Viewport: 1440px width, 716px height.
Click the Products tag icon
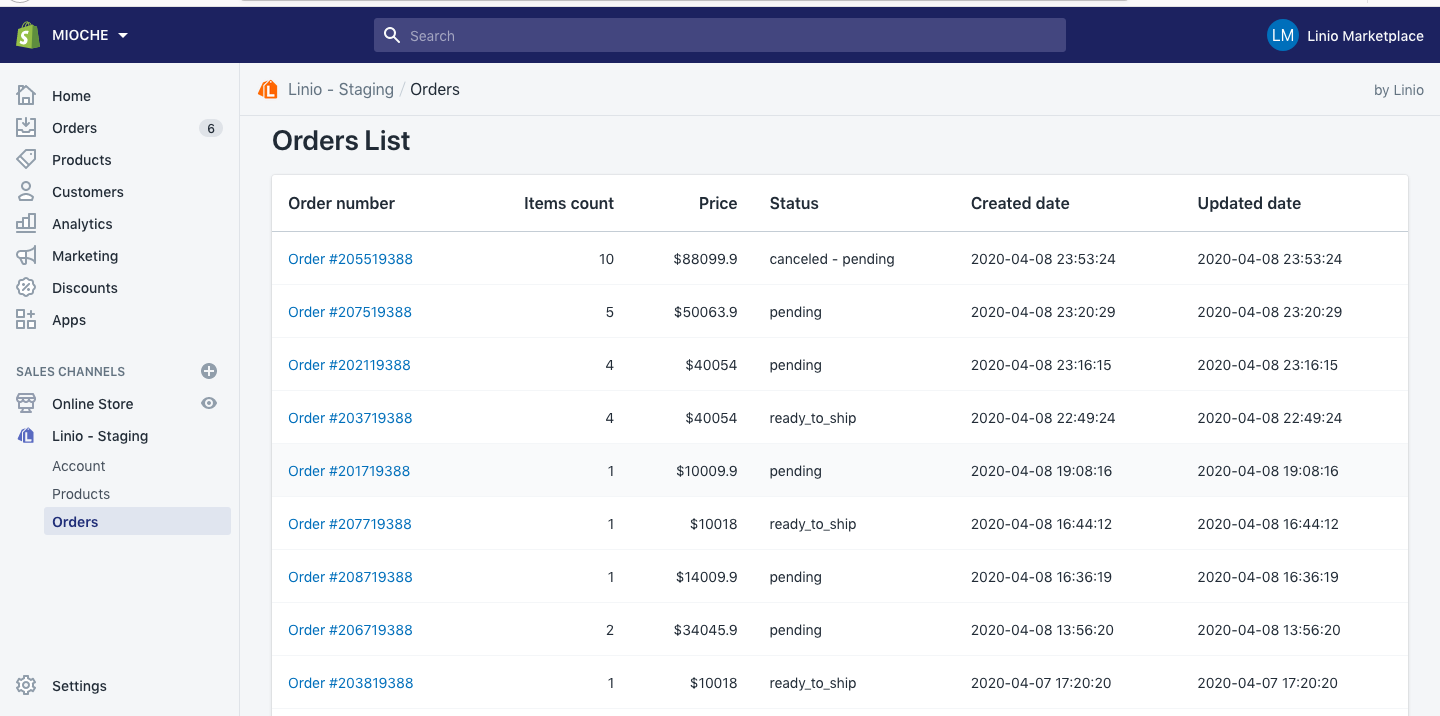(x=27, y=160)
